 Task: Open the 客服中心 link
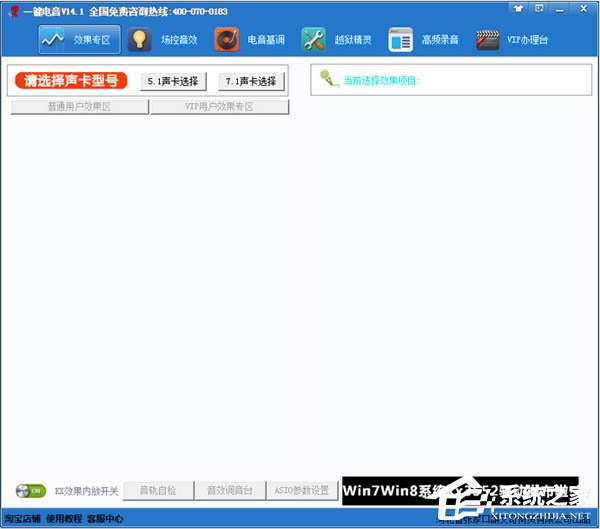tap(105, 519)
